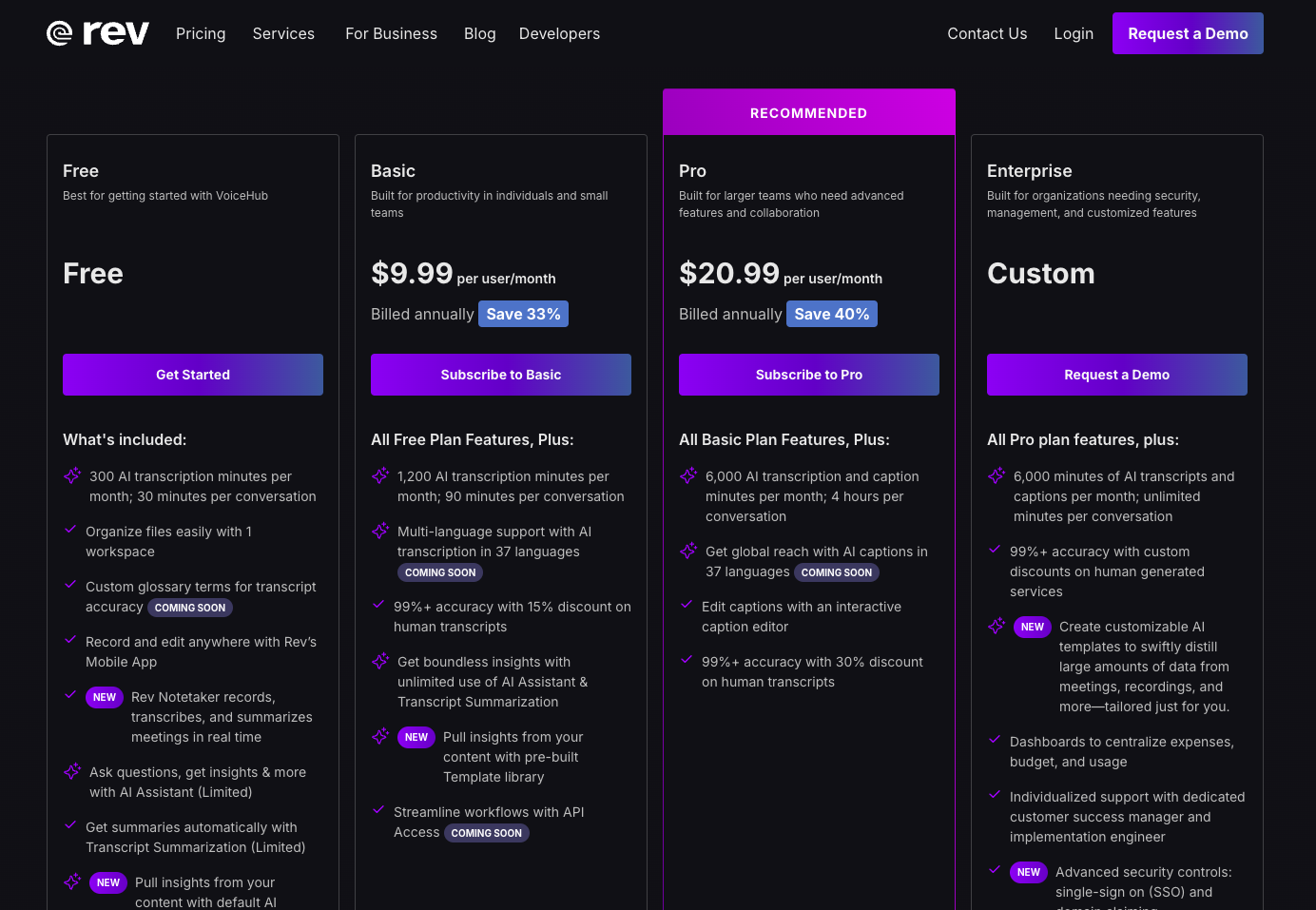The image size is (1316, 910).
Task: Click checkmark beside 15% discount feature
Action: 378,605
